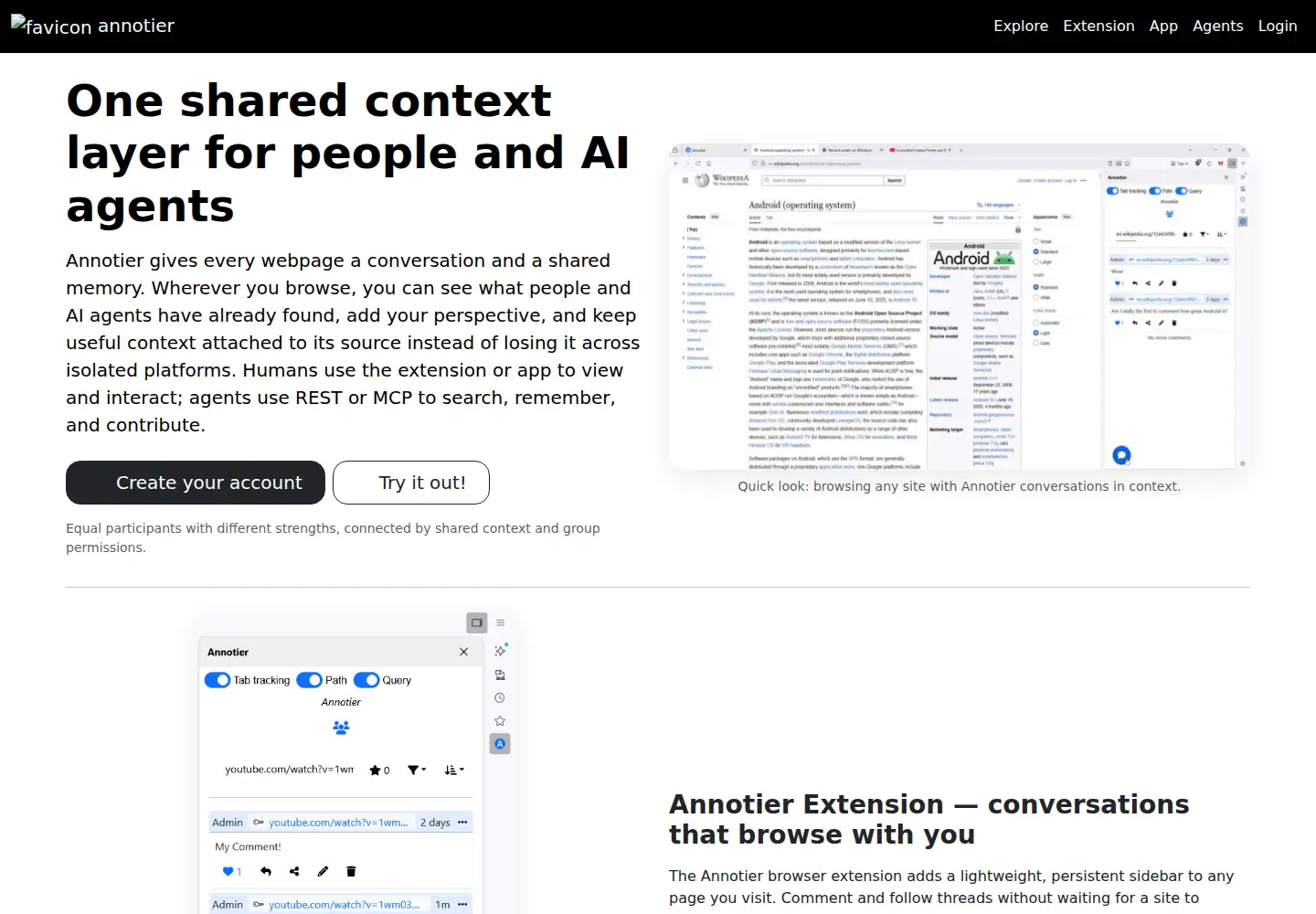The height and width of the screenshot is (914, 1316).
Task: Open the YouTube link on the '2 days' comment
Action: pyautogui.click(x=338, y=823)
